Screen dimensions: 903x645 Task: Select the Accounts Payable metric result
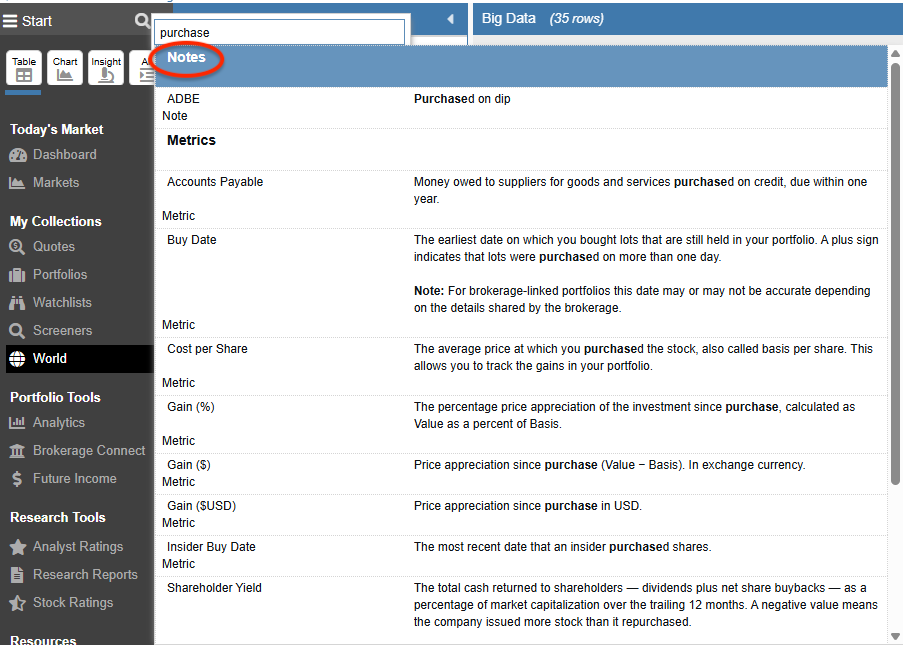[521, 199]
